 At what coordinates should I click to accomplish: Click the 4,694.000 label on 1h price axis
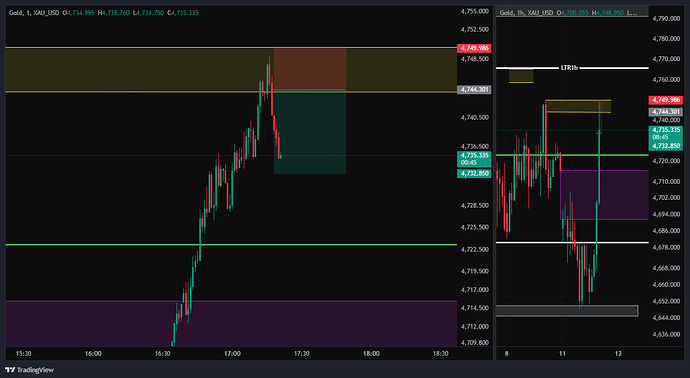tap(666, 214)
